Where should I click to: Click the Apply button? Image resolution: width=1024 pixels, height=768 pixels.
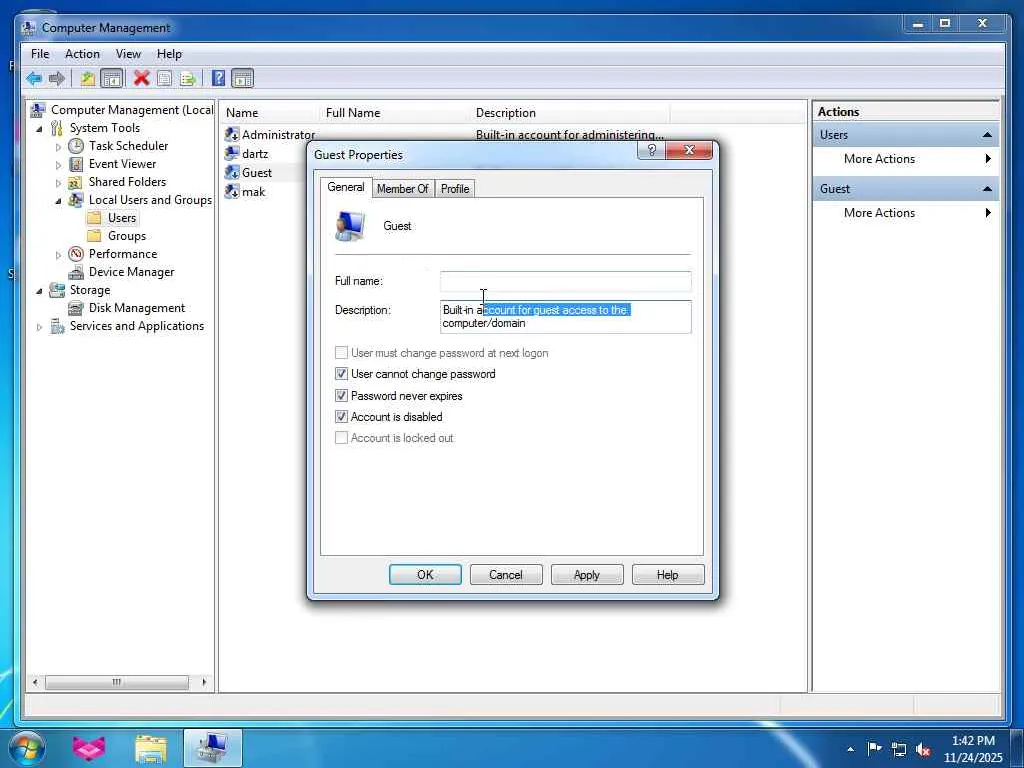[586, 575]
